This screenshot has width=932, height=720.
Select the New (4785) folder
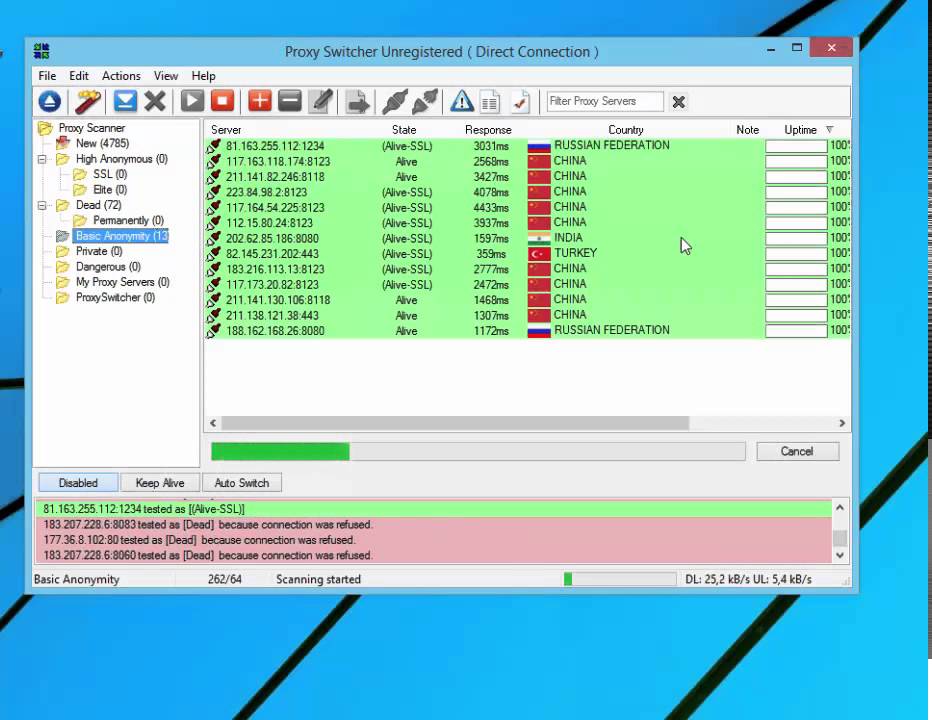point(102,143)
